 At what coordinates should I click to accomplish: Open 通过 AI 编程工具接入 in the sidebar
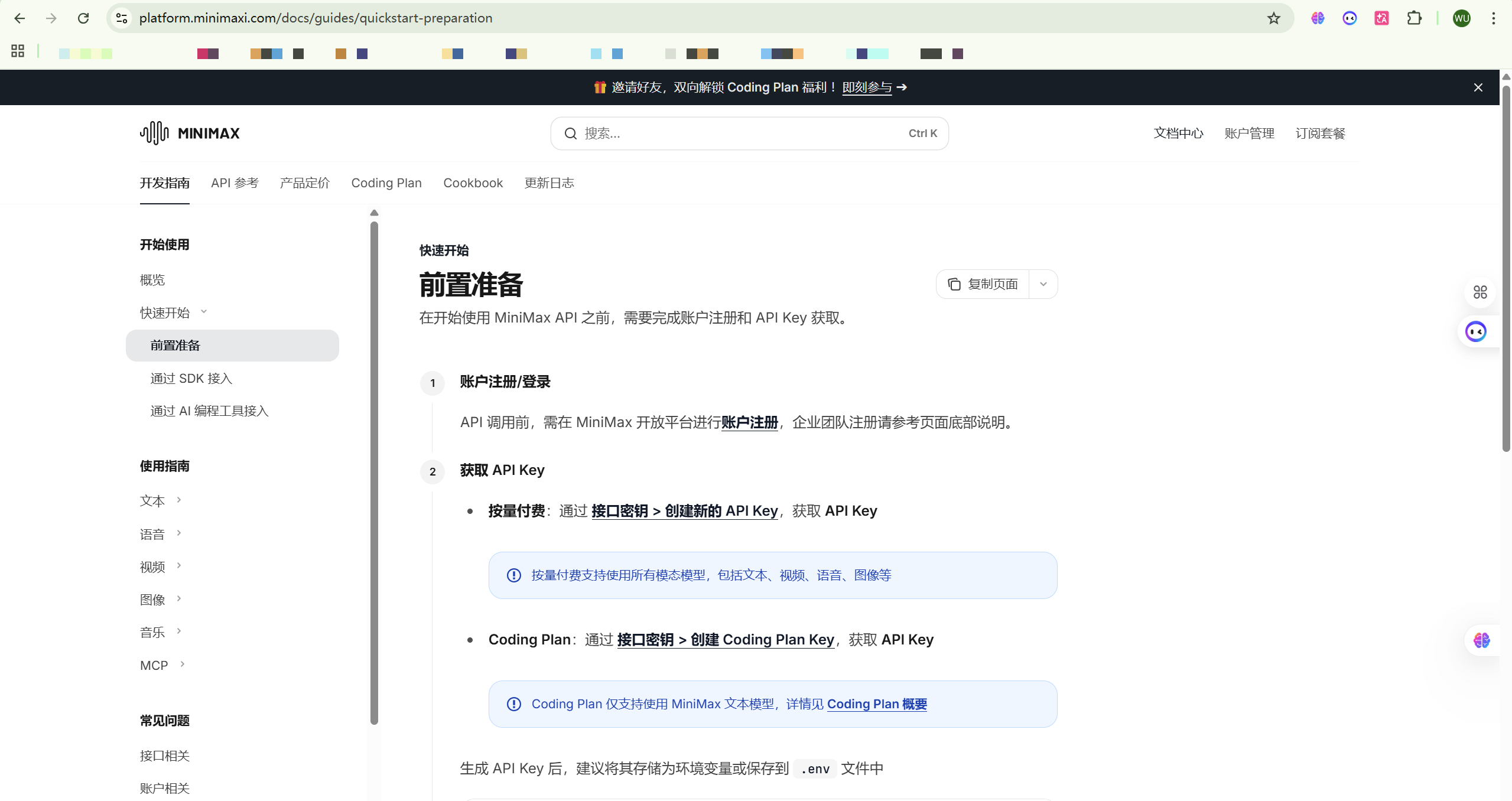click(x=209, y=411)
